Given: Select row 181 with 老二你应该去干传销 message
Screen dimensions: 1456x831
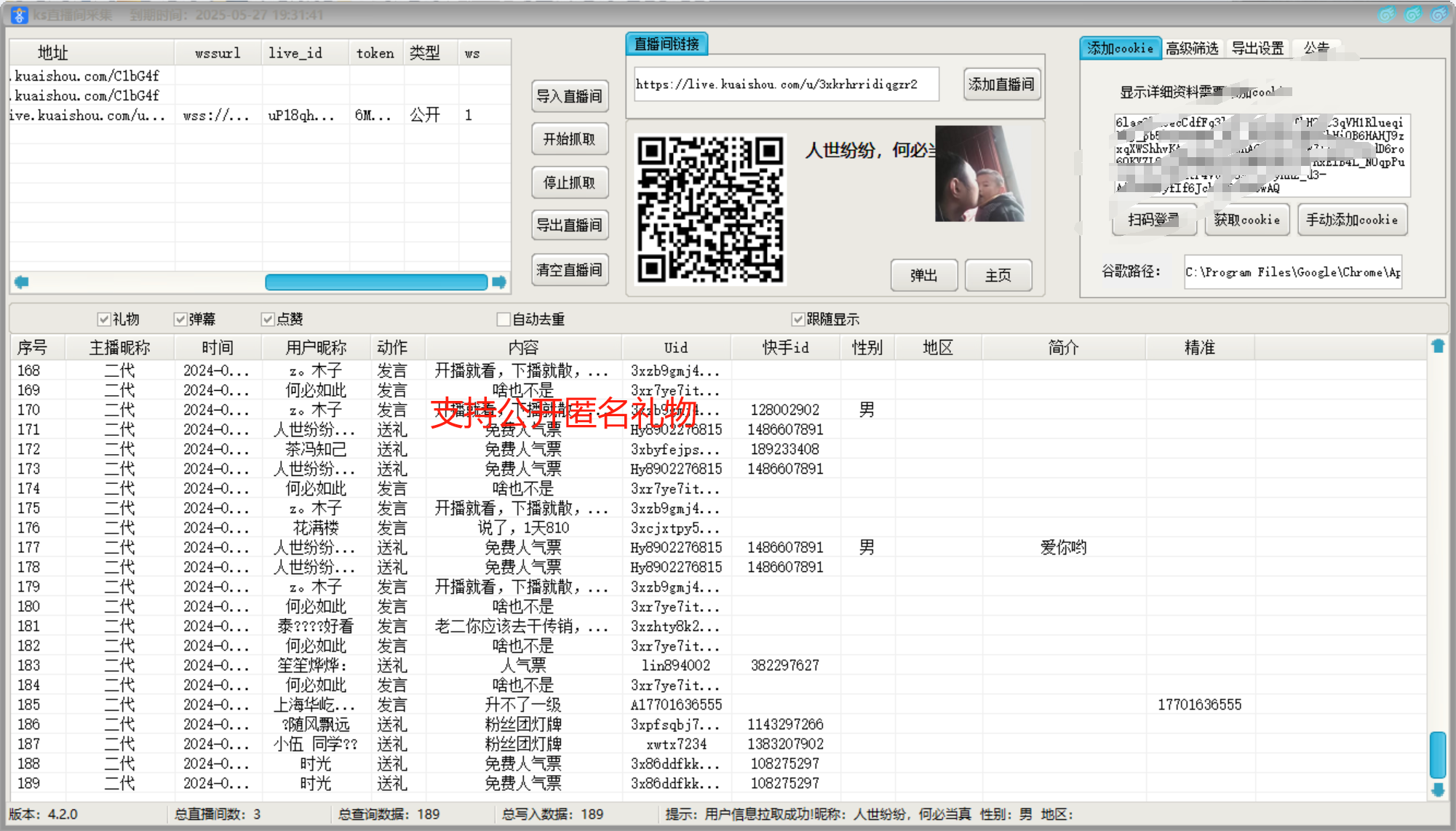Looking at the screenshot, I should [x=717, y=626].
